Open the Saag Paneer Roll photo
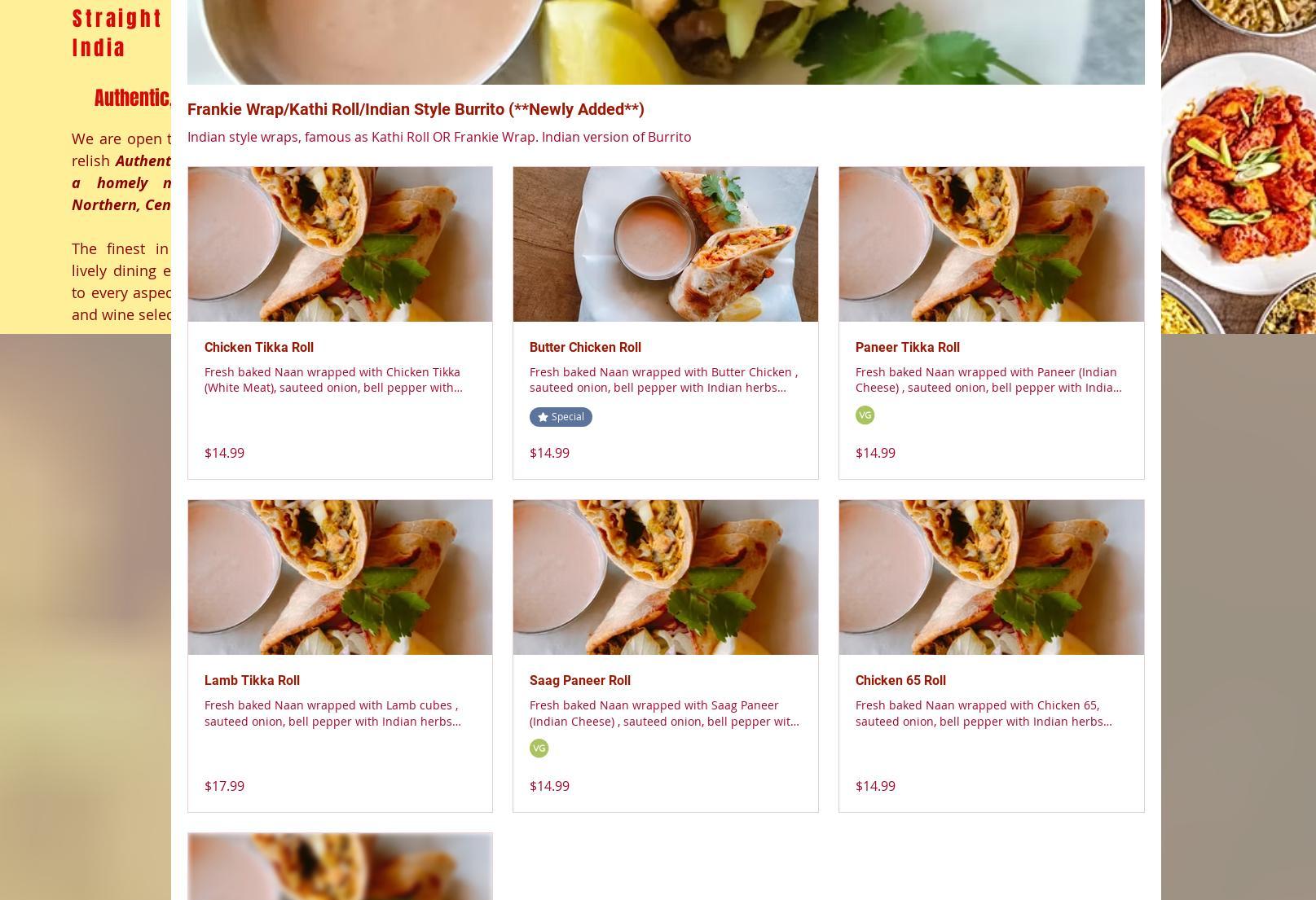 pyautogui.click(x=666, y=577)
